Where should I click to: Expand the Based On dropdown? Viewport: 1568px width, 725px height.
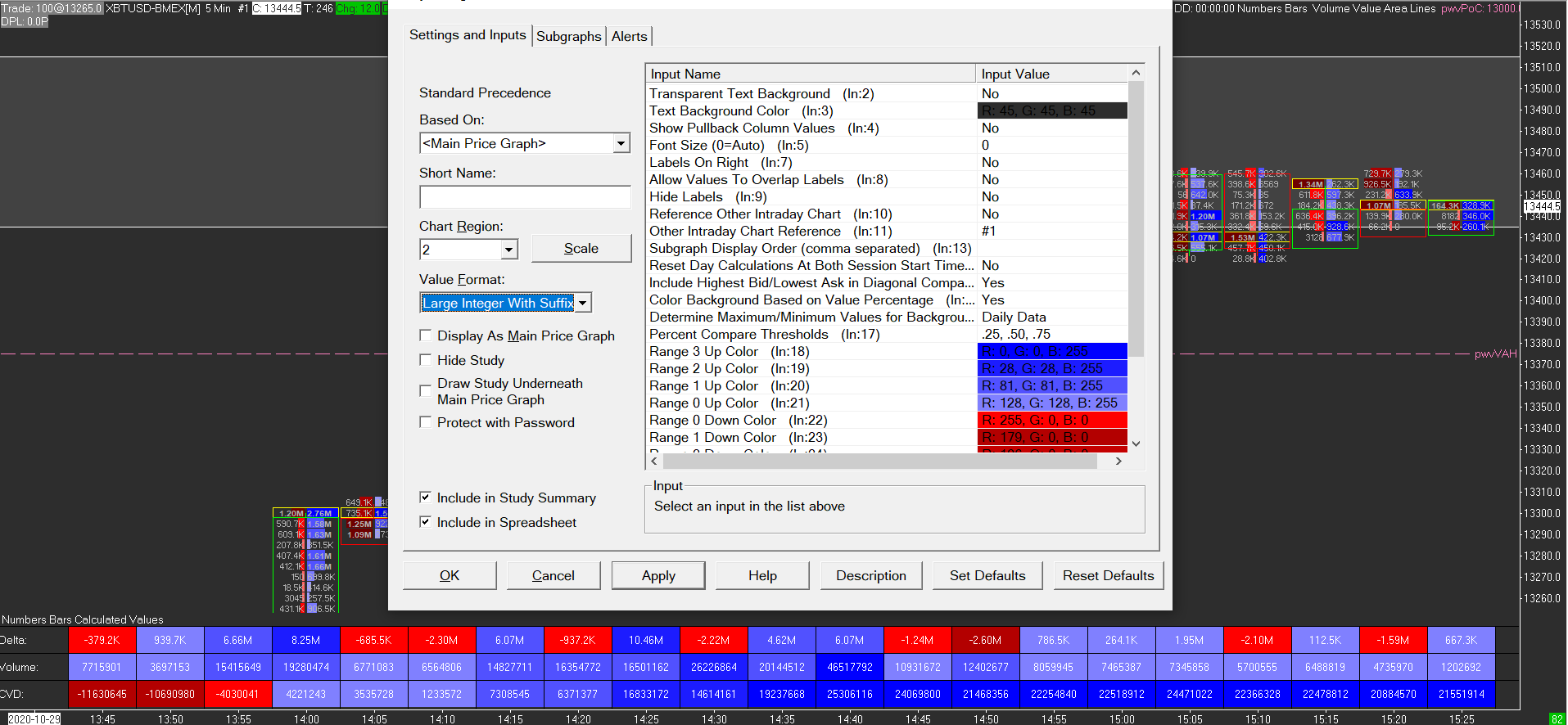[x=621, y=144]
